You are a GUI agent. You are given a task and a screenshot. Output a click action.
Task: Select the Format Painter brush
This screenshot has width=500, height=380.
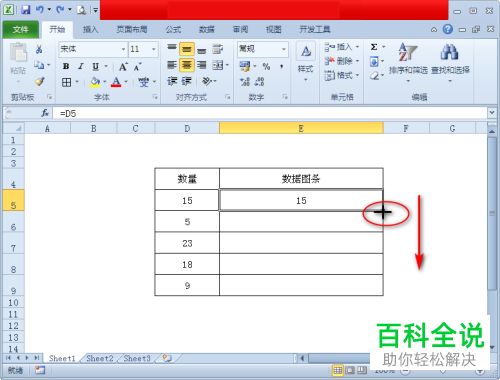(39, 81)
